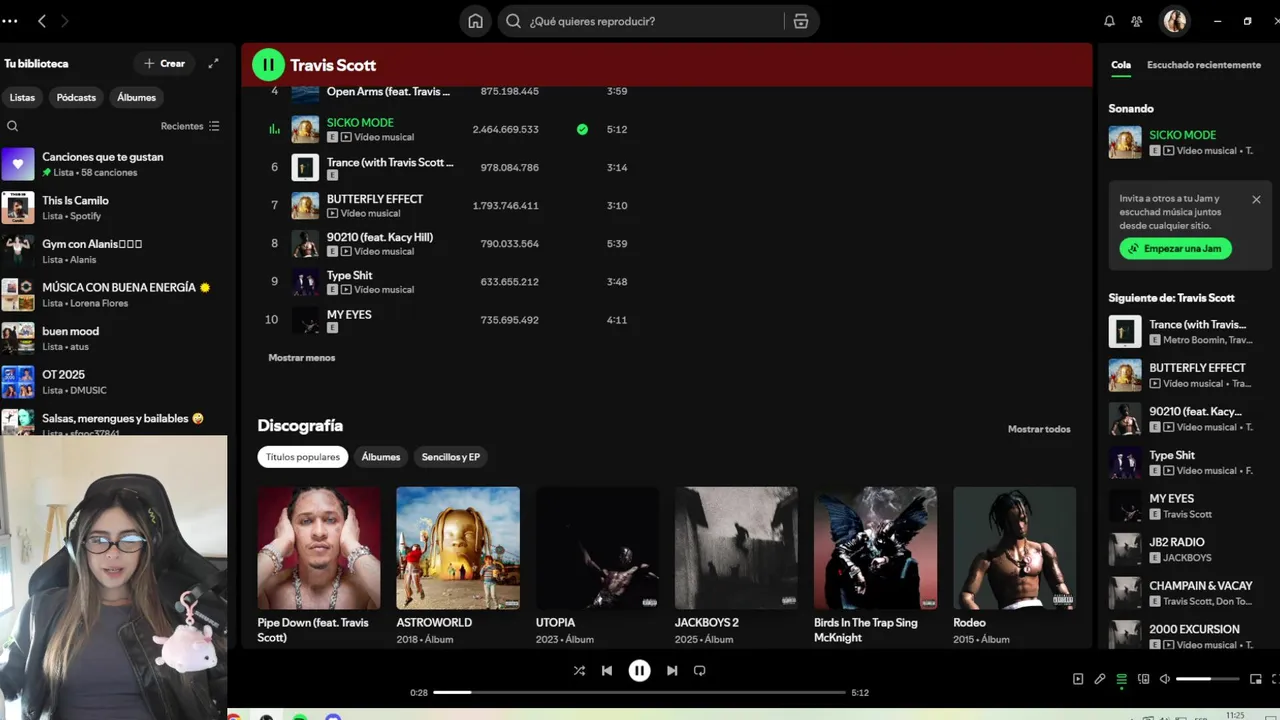Toggle the queue panel icon
This screenshot has height=720, width=1280.
click(1122, 679)
